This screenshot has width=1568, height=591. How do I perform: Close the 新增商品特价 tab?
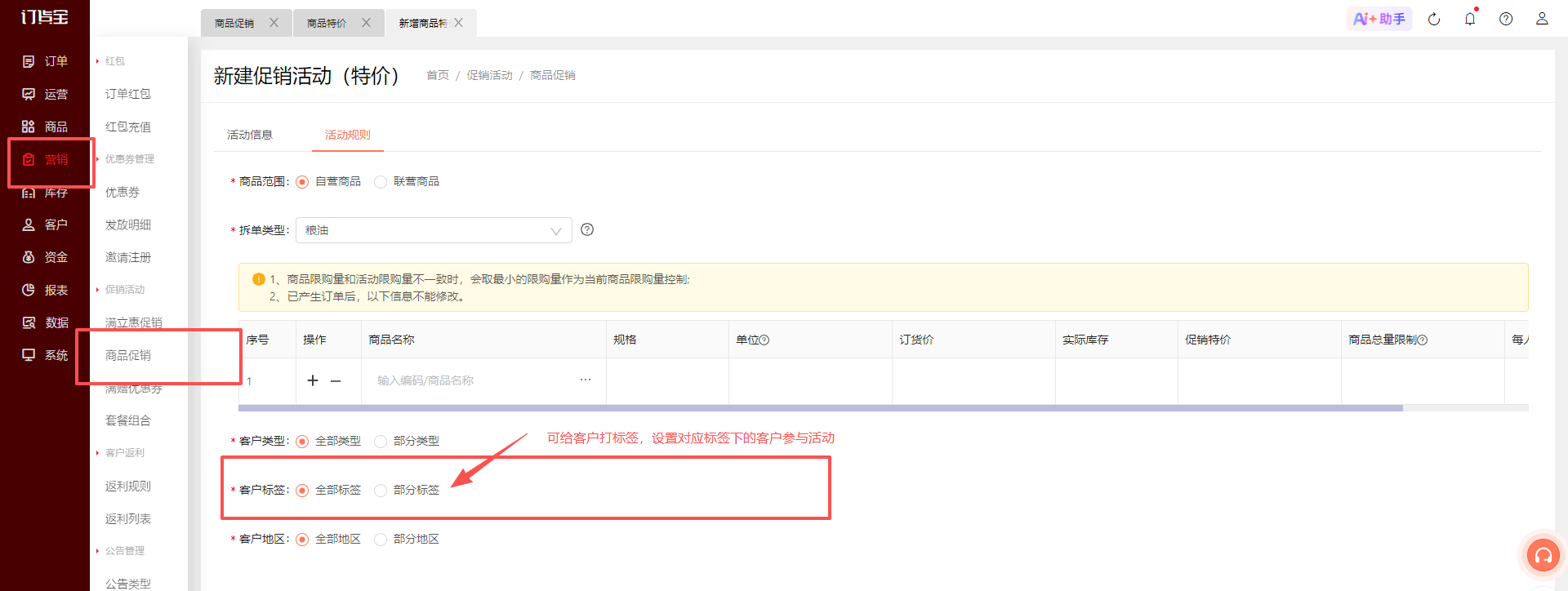pos(458,23)
